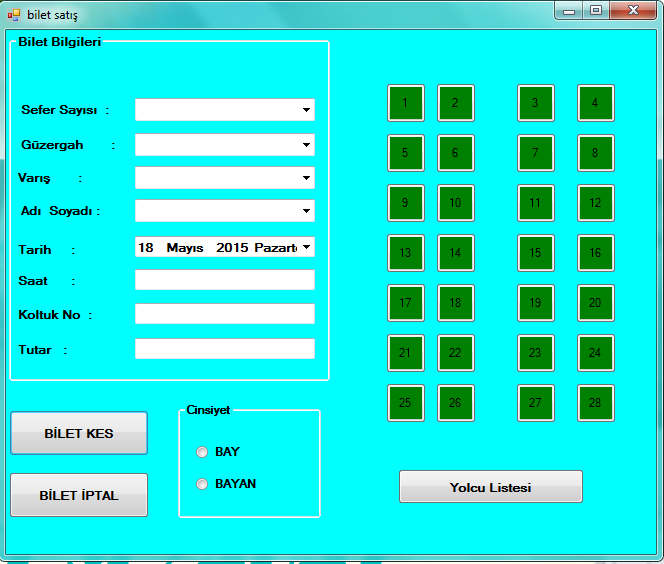This screenshot has height=564, width=664.
Task: Pick seat 7 on the grid
Action: [x=536, y=153]
